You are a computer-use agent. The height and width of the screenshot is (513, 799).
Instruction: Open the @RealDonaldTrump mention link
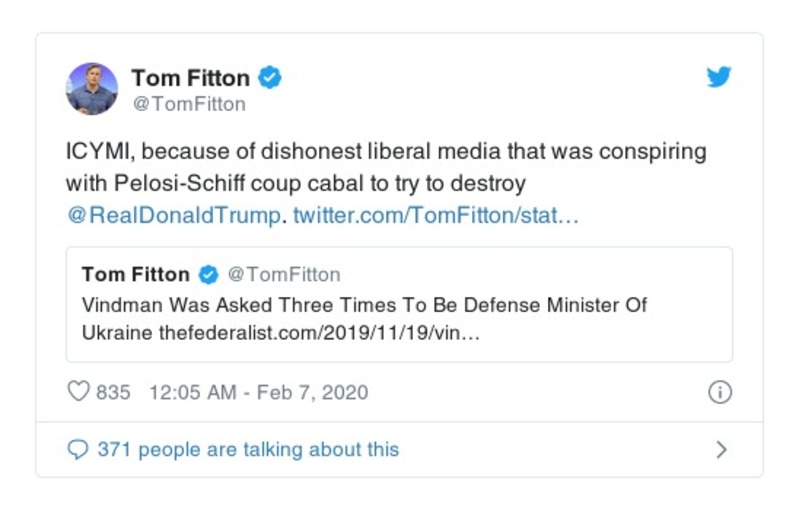tap(173, 216)
